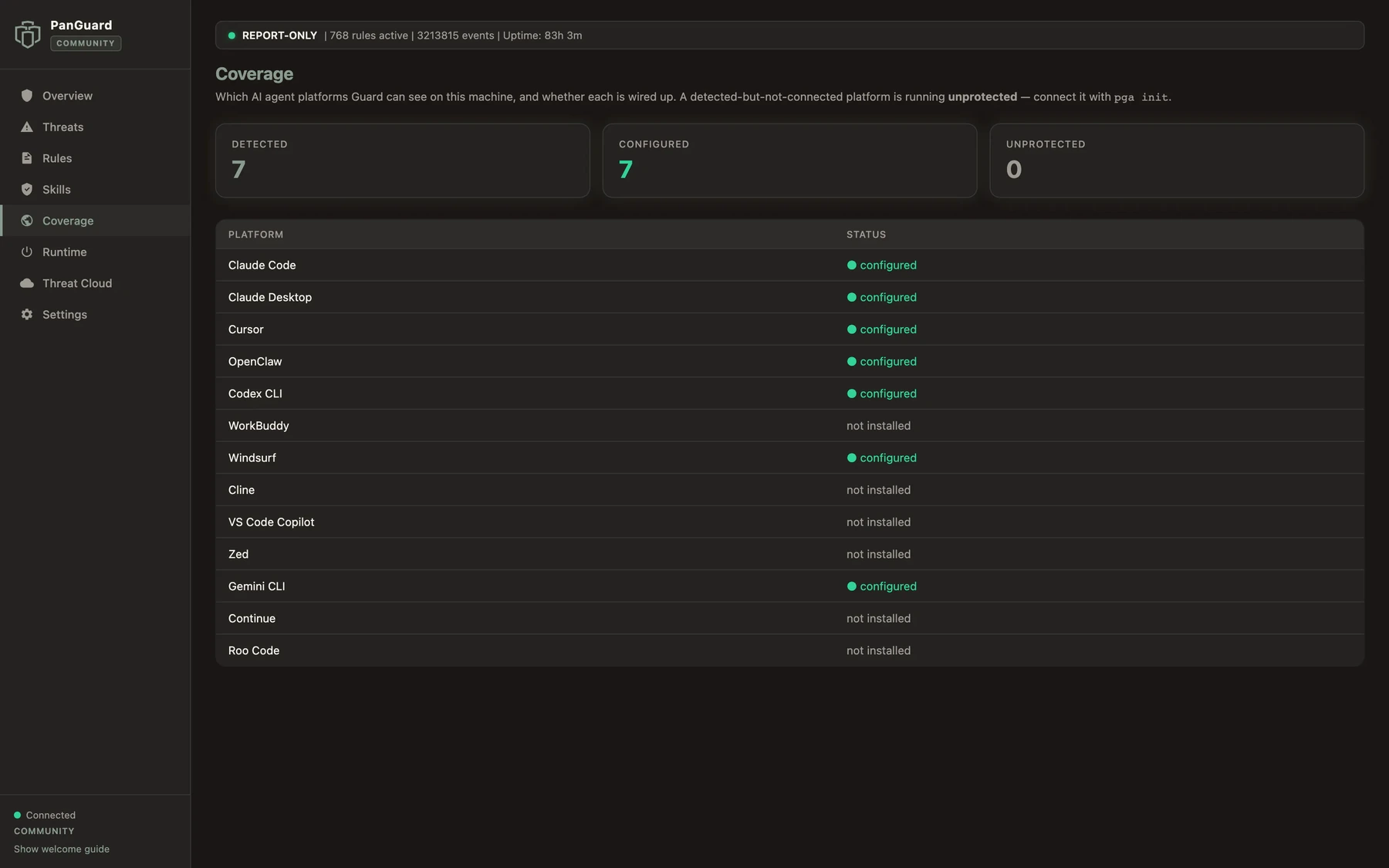Click the 'configured' text for Claude Code
The height and width of the screenshot is (868, 1389).
coord(888,265)
